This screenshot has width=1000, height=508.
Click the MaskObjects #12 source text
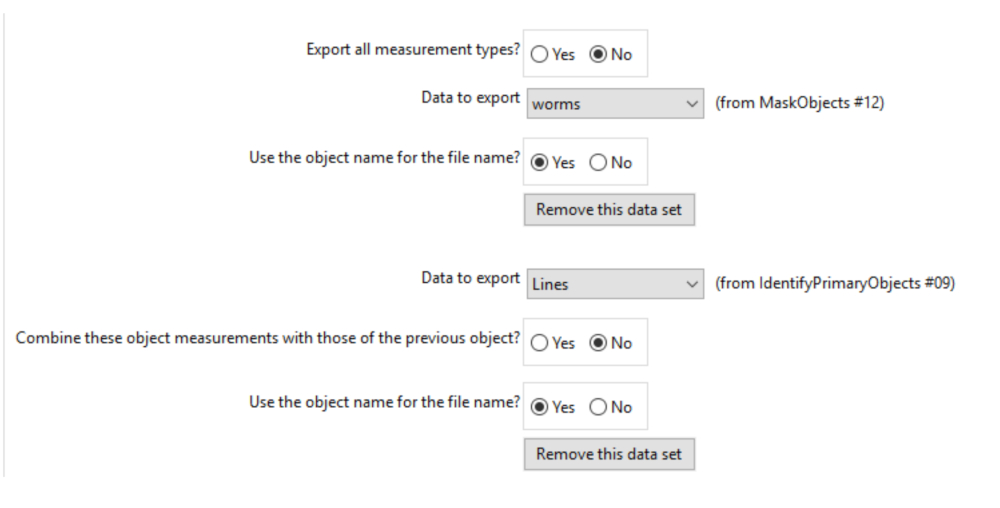(799, 104)
